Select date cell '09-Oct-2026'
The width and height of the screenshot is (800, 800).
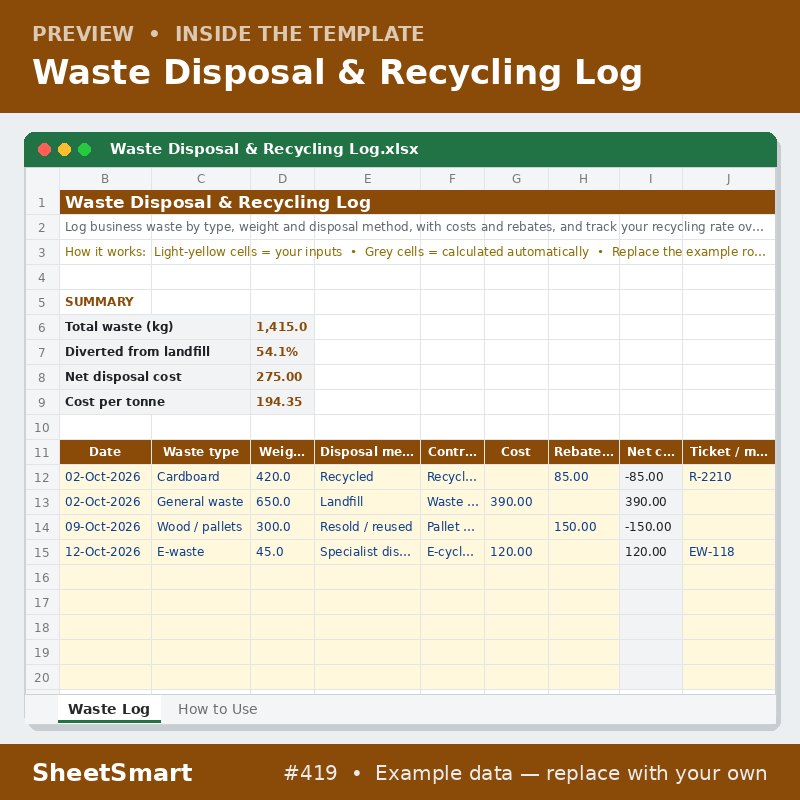pos(105,527)
